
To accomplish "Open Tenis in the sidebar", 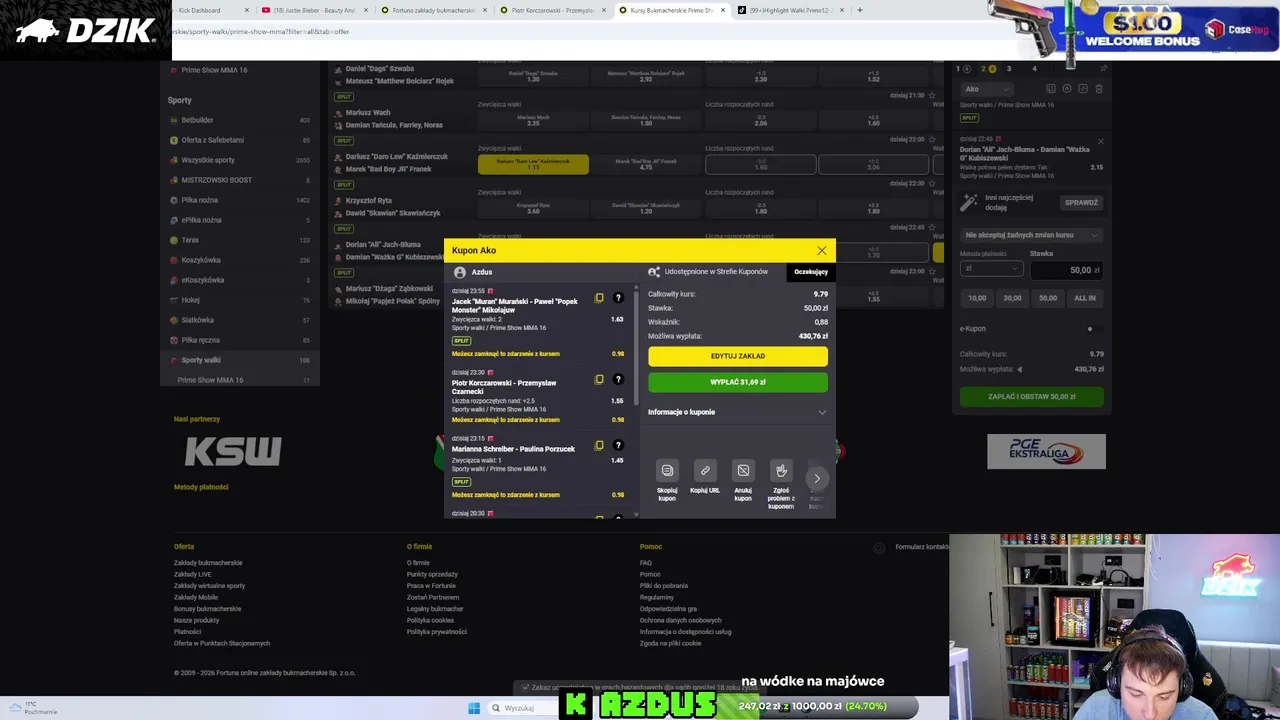I will pos(240,240).
